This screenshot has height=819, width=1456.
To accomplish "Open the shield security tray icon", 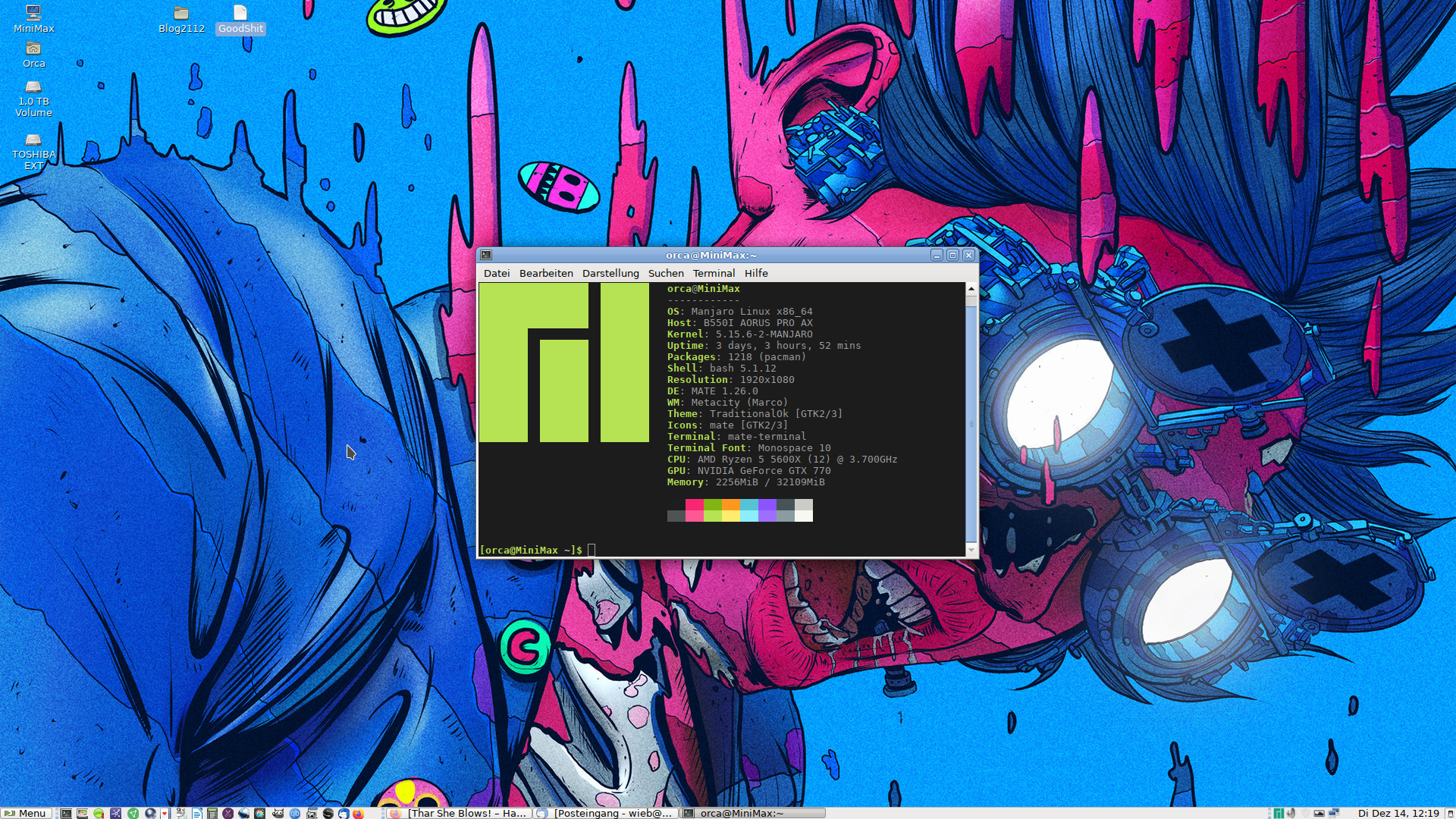I will click(x=1306, y=813).
